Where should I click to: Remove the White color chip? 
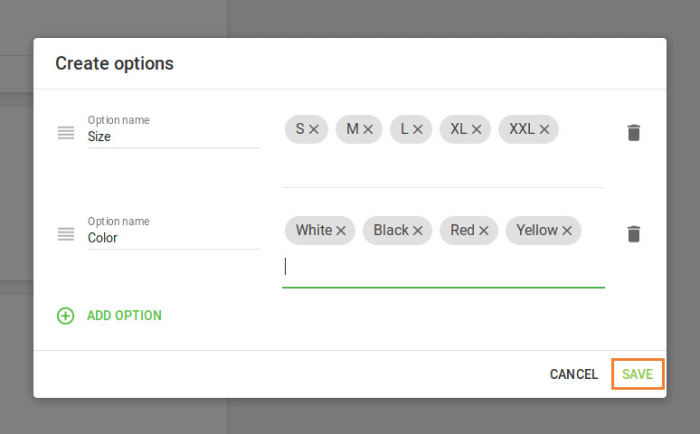point(341,231)
